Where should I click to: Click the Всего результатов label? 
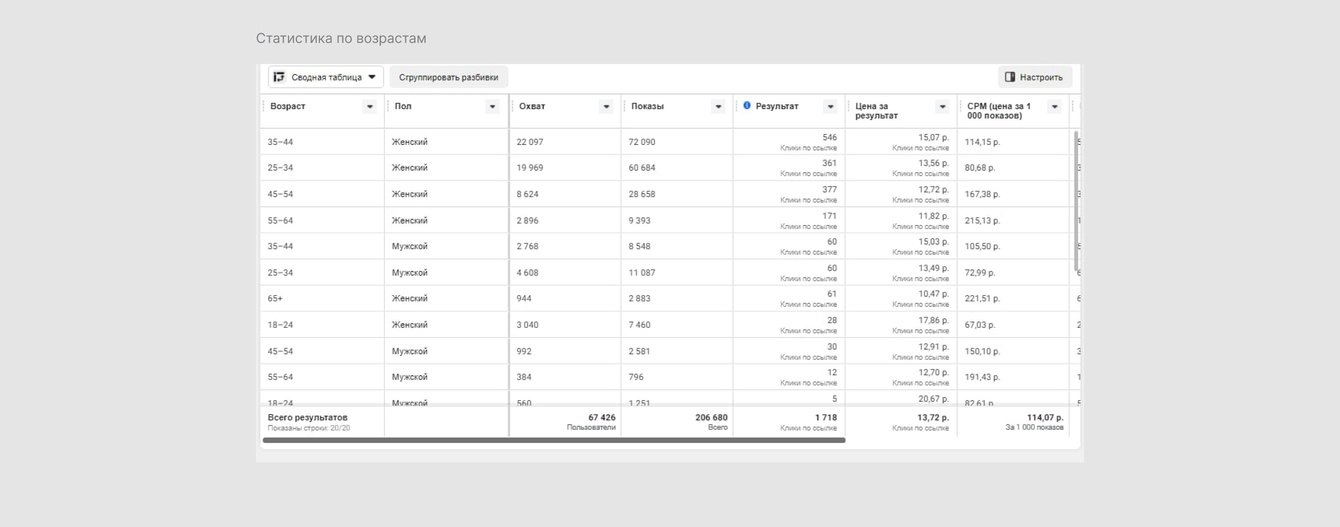click(x=308, y=417)
